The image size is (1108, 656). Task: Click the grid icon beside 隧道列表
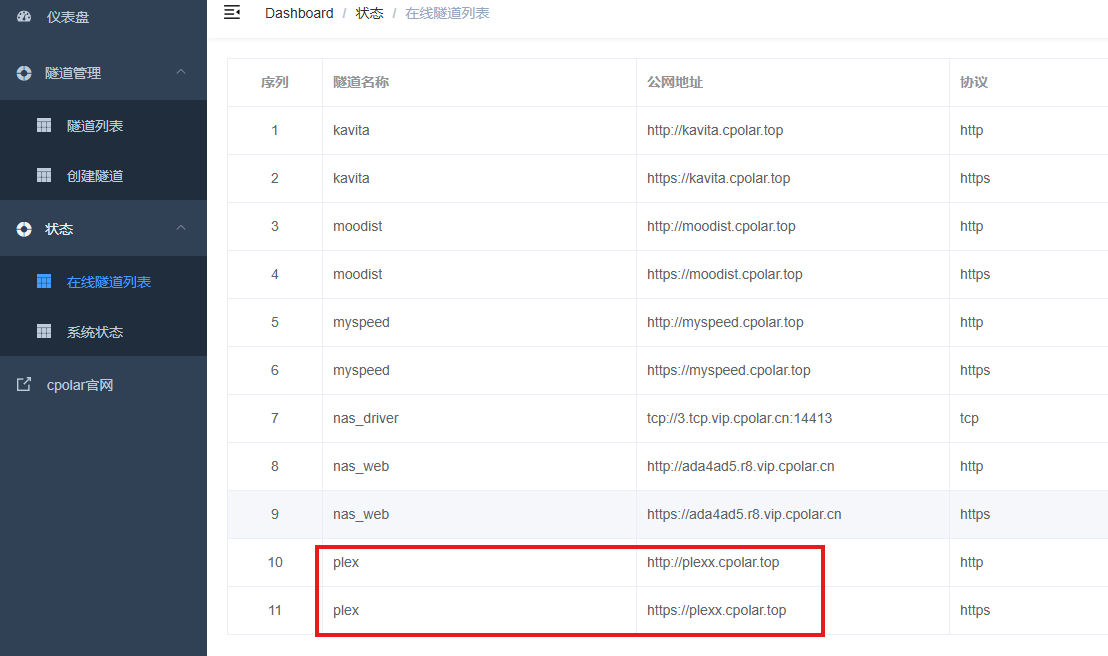[44, 126]
